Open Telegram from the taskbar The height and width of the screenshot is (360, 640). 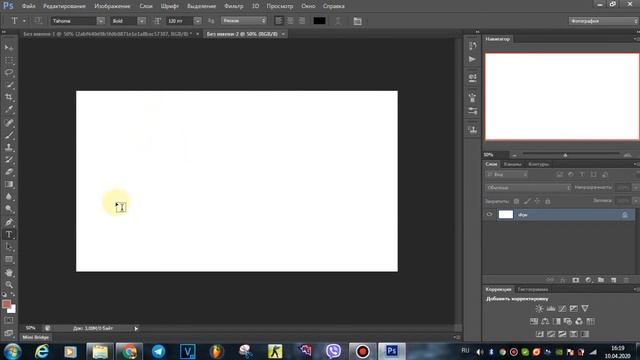tap(158, 351)
